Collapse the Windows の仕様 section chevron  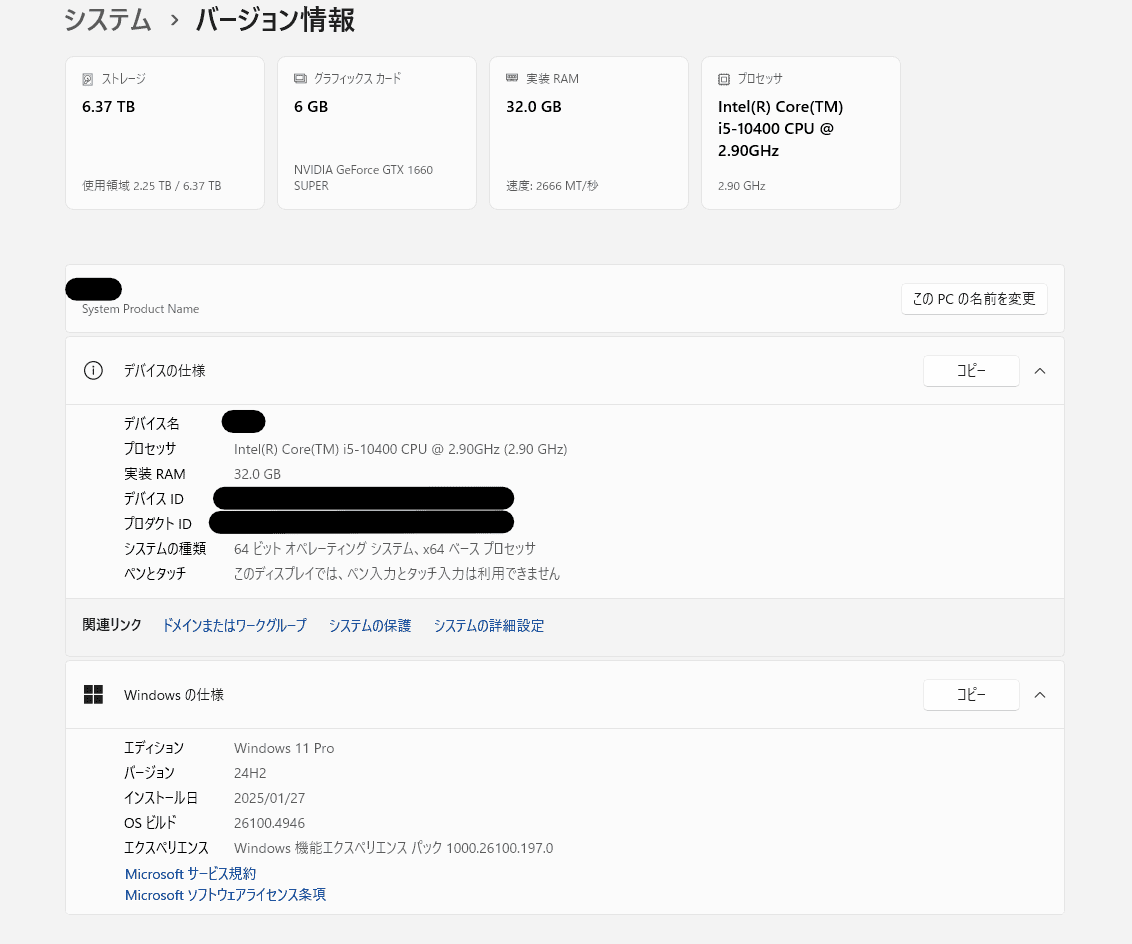coord(1040,695)
